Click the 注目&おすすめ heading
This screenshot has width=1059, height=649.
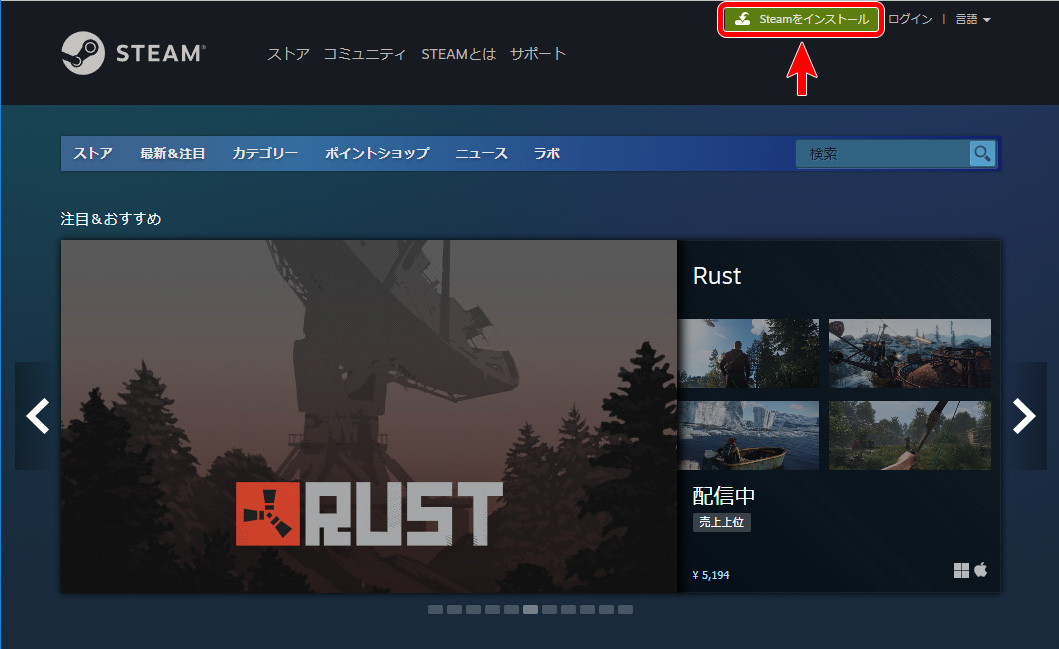click(111, 219)
